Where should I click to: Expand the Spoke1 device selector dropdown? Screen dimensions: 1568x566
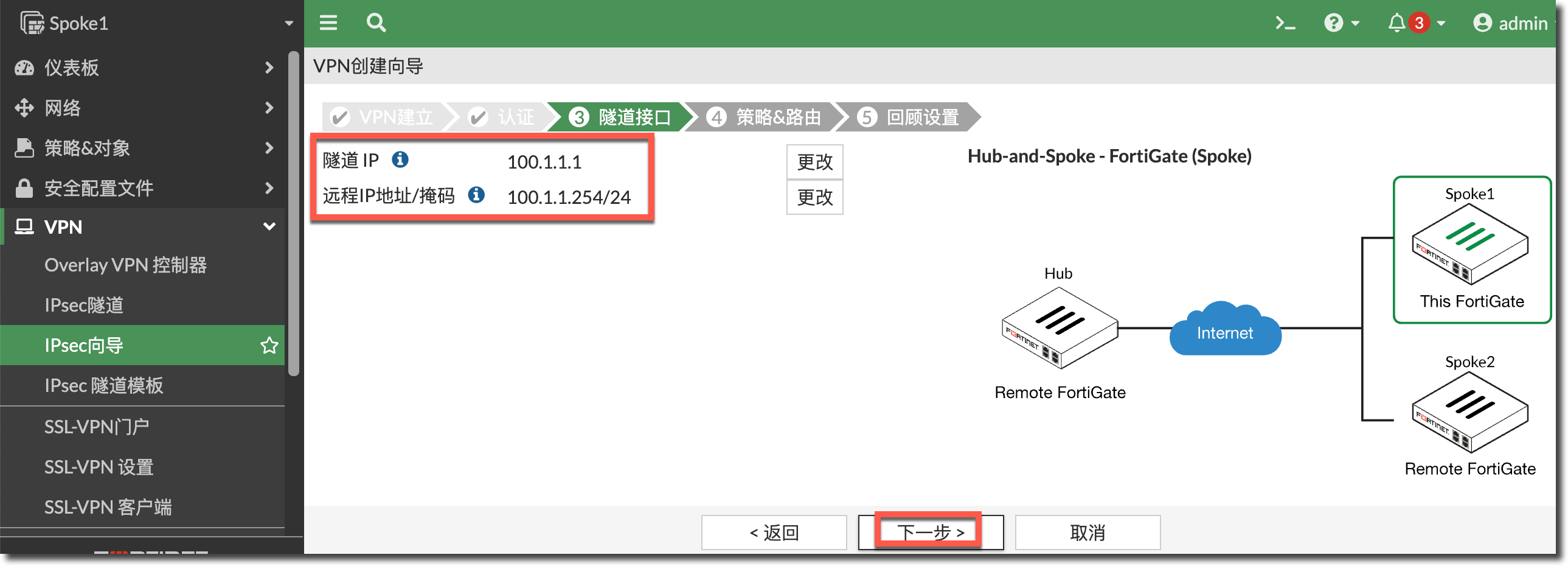(288, 23)
